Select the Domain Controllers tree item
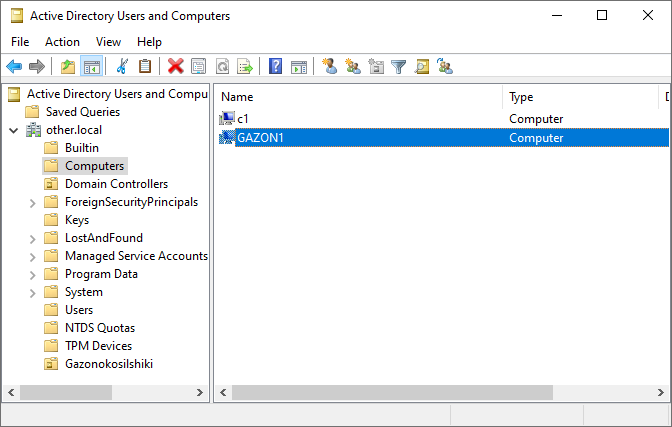This screenshot has height=427, width=672. (117, 184)
